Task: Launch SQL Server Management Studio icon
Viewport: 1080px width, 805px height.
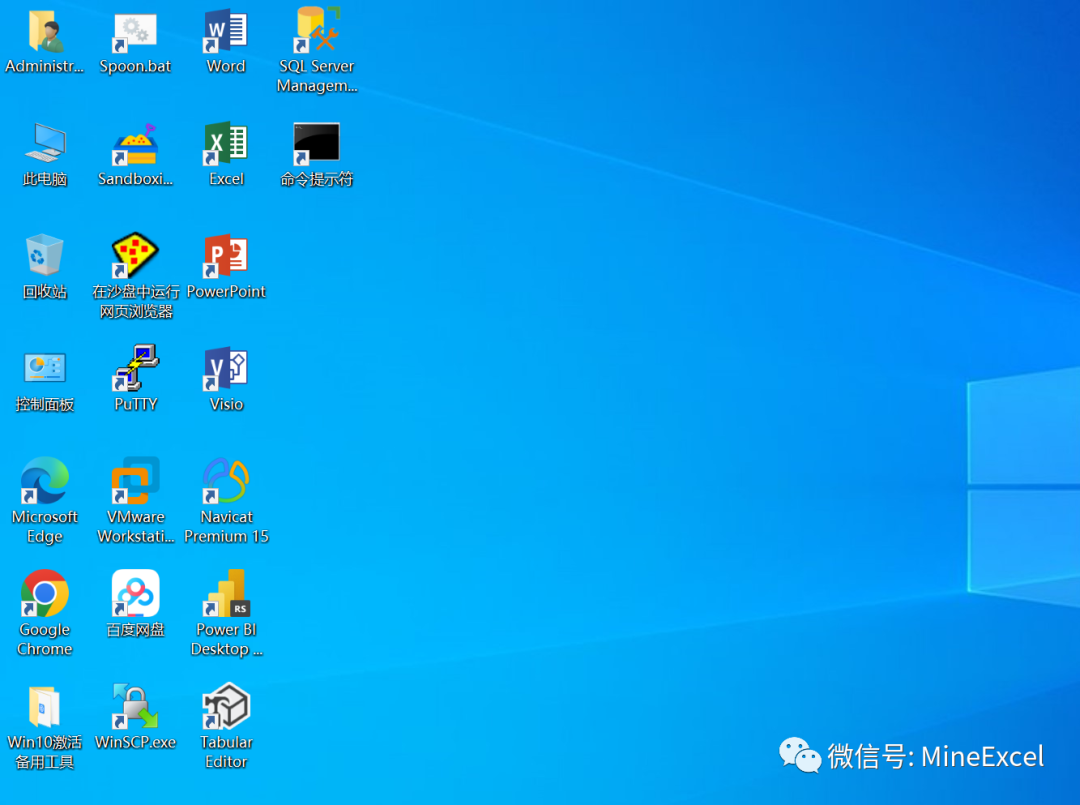Action: coord(317,30)
